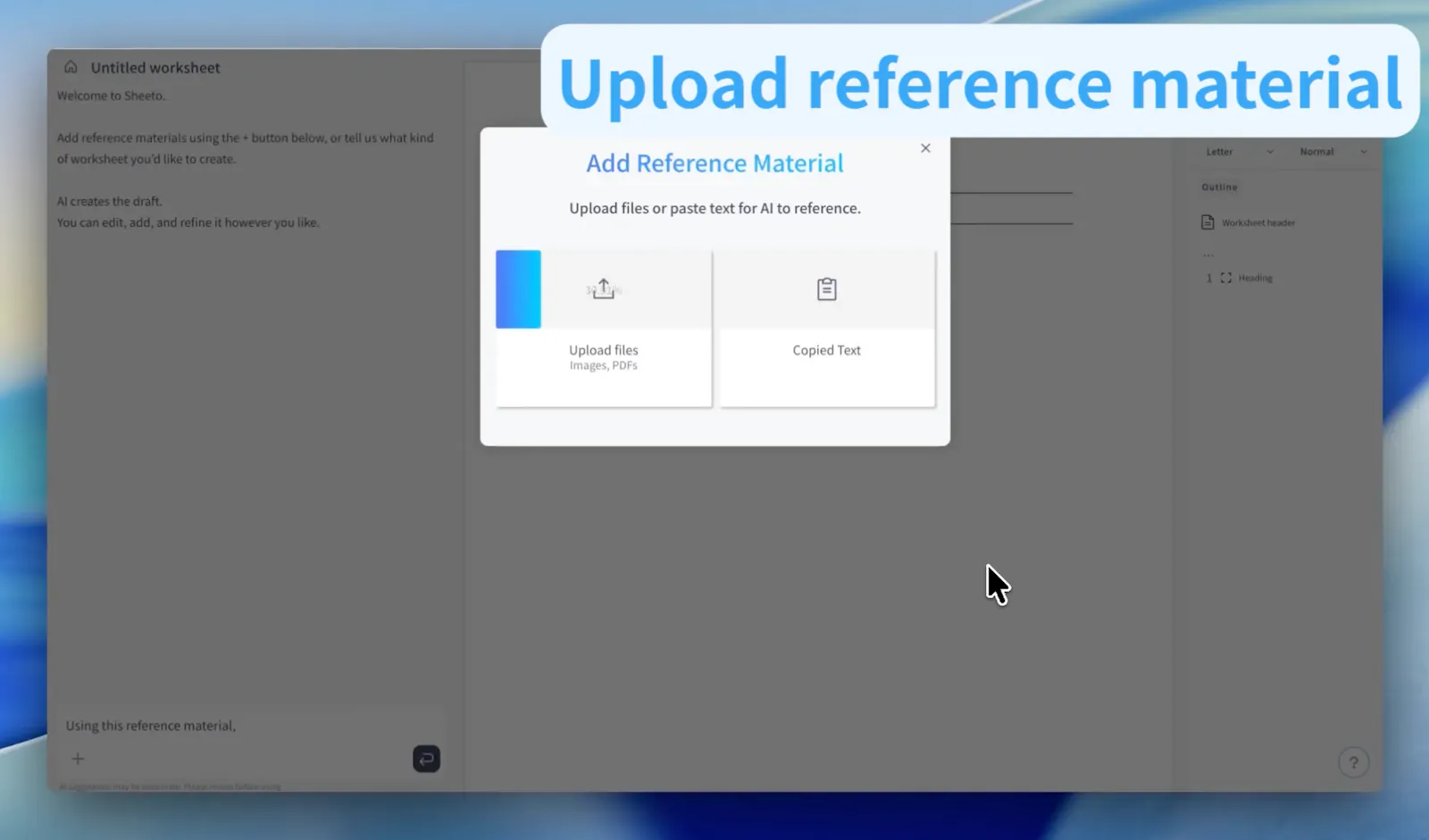Click the plus button to add reference

(78, 759)
